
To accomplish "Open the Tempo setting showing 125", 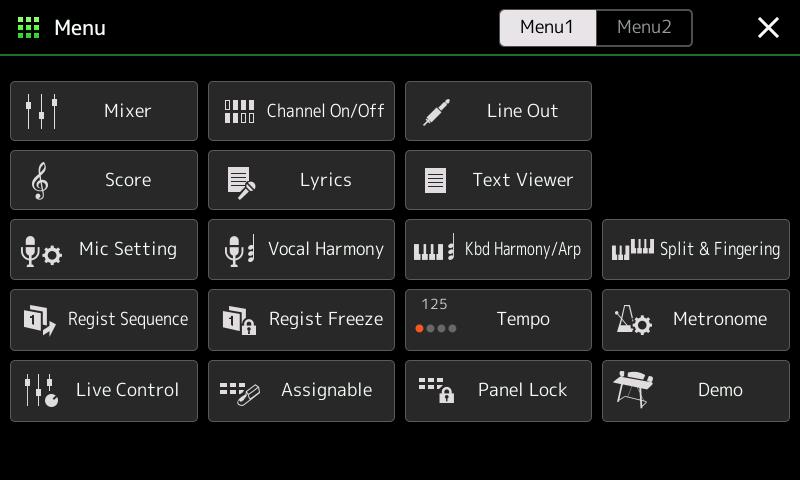I will click(498, 320).
